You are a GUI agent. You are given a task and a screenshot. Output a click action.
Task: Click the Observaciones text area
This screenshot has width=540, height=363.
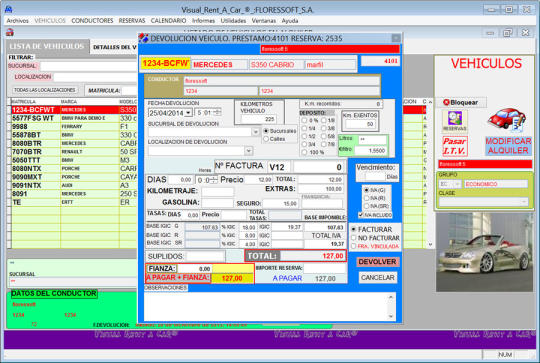(x=266, y=307)
